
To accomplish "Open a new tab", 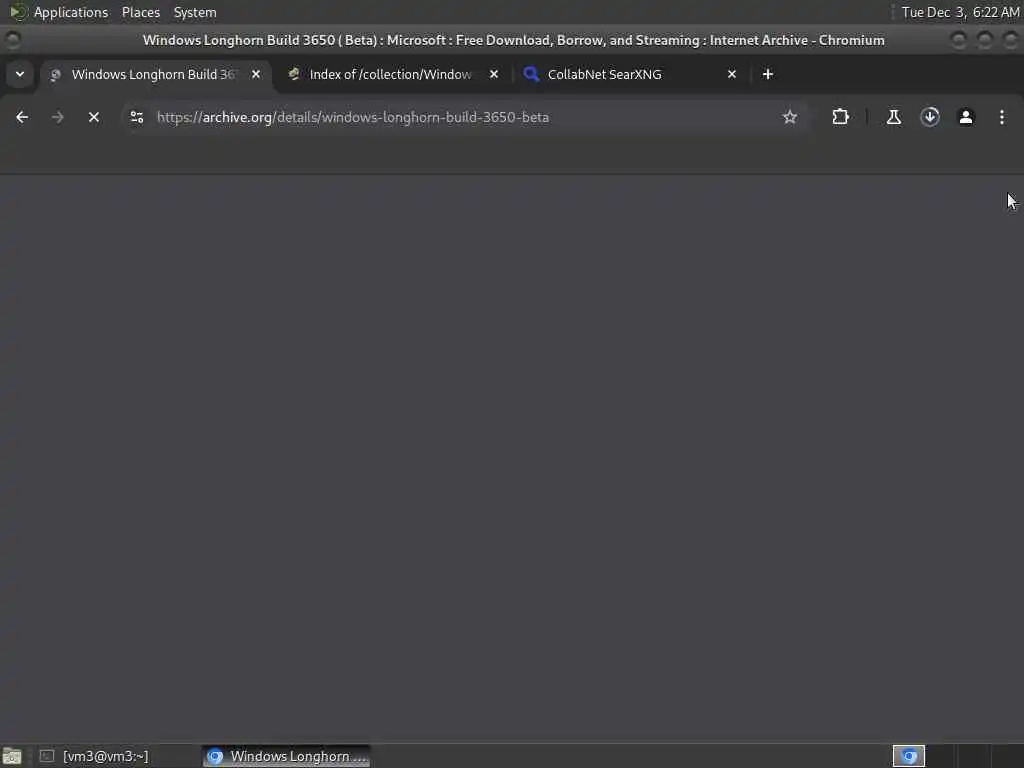I will [x=768, y=74].
